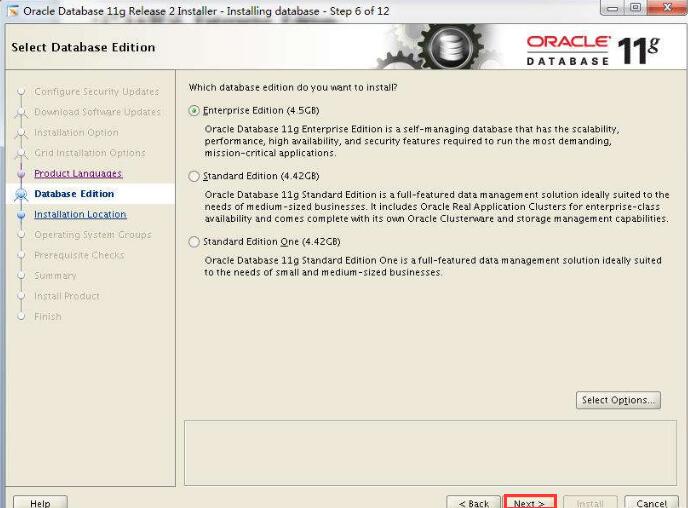Click the Oracle Database 11g logo
This screenshot has height=508, width=688.
click(x=593, y=51)
